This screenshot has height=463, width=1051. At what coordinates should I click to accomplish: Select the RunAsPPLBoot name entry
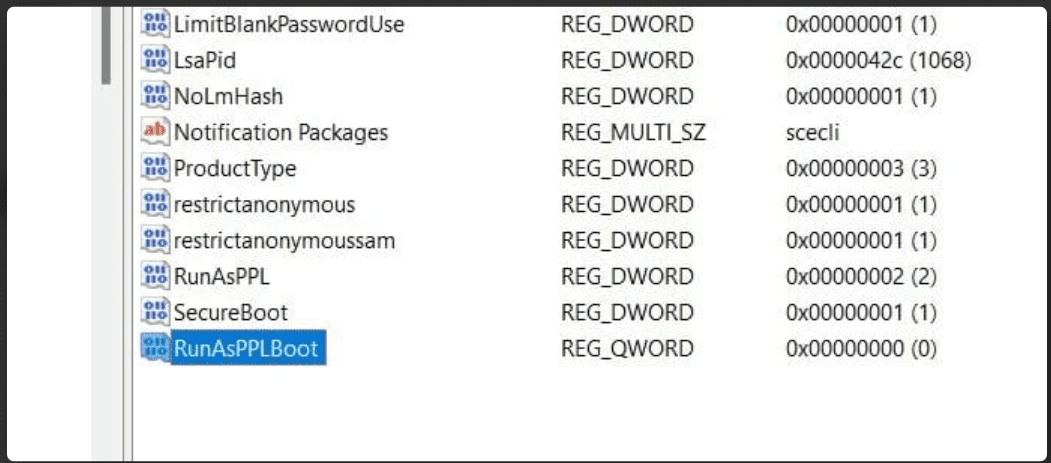[249, 348]
